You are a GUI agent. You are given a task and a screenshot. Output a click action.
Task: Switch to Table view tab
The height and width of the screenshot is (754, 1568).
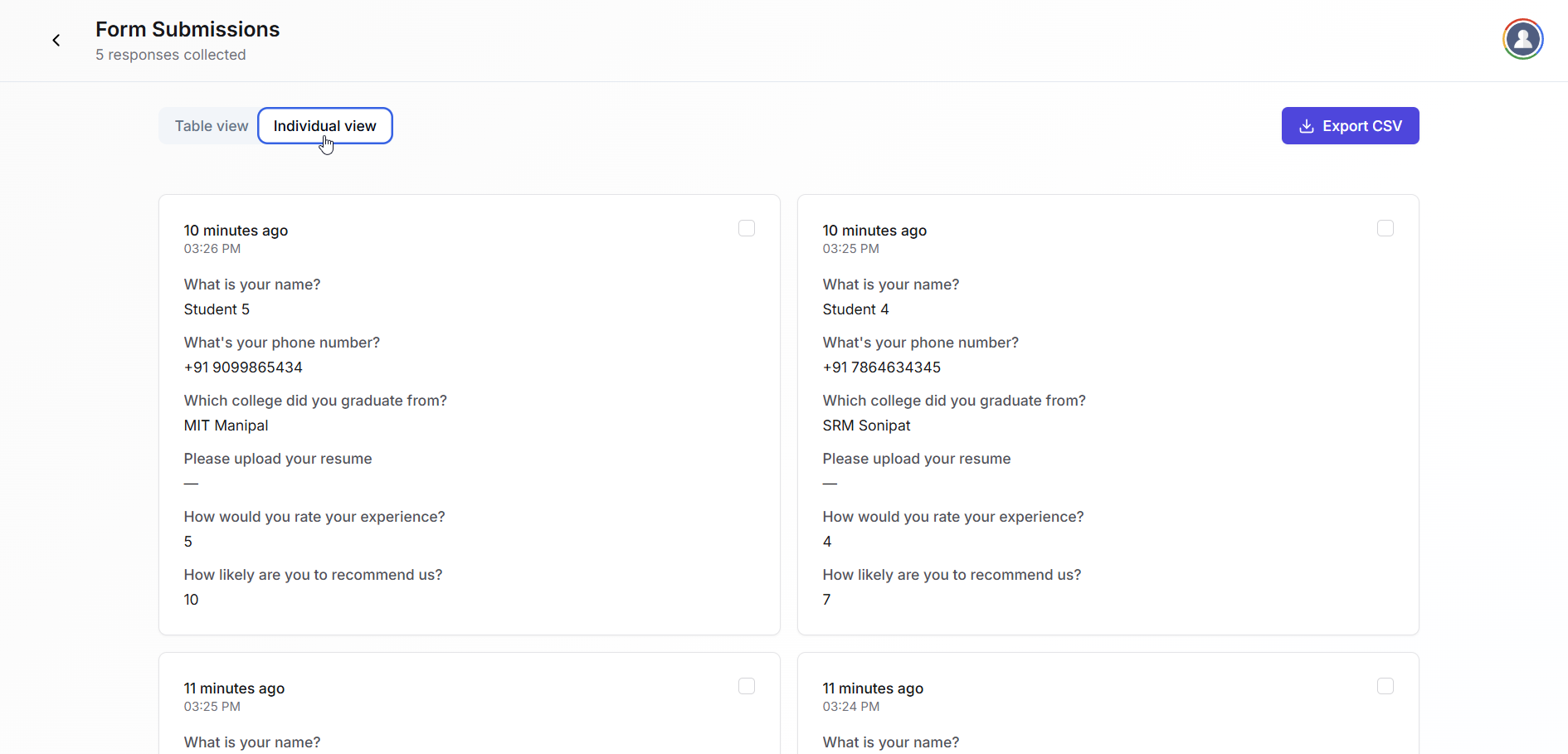[x=211, y=126]
